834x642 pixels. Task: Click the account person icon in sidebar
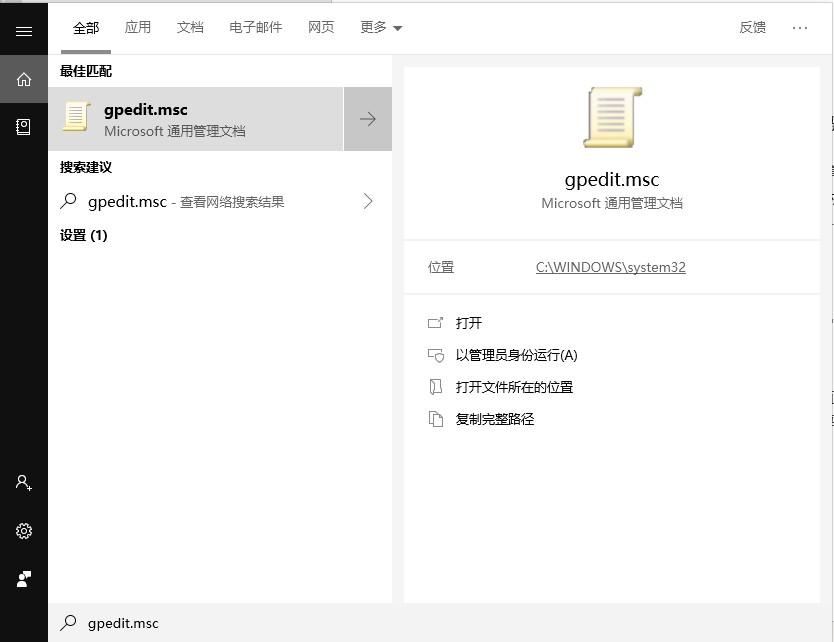click(x=23, y=483)
